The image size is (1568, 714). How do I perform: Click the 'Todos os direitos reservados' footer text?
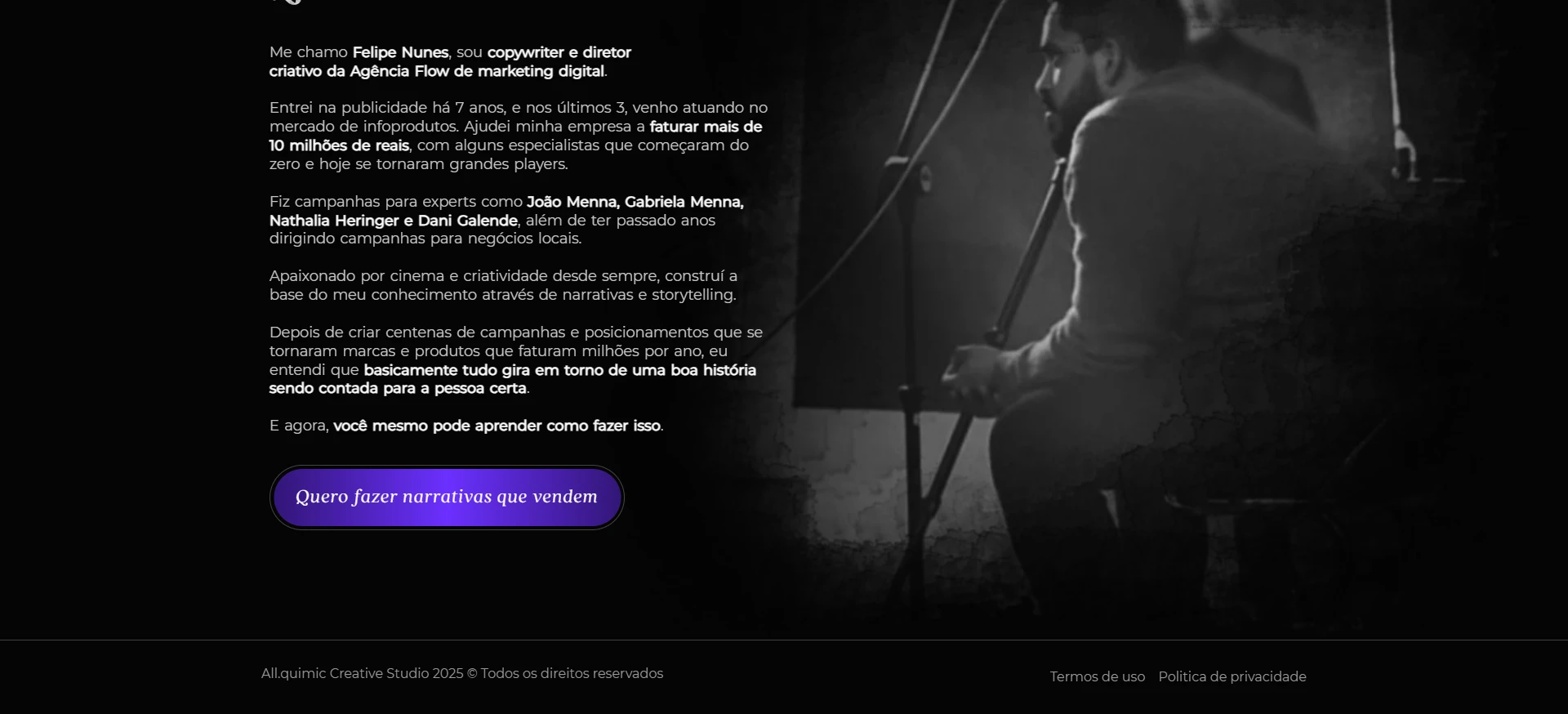point(572,673)
